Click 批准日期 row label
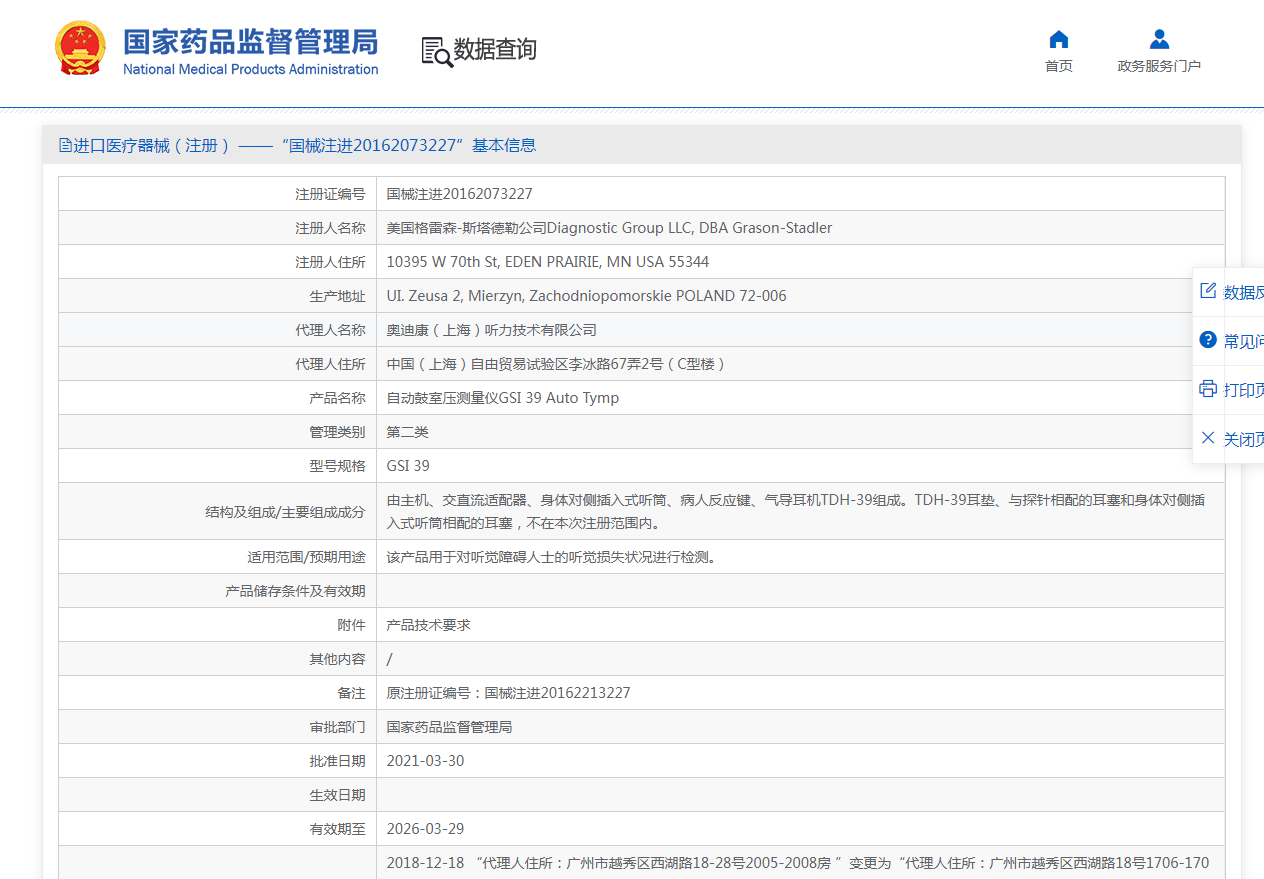Screen dimensions: 1264x879 (x=337, y=761)
